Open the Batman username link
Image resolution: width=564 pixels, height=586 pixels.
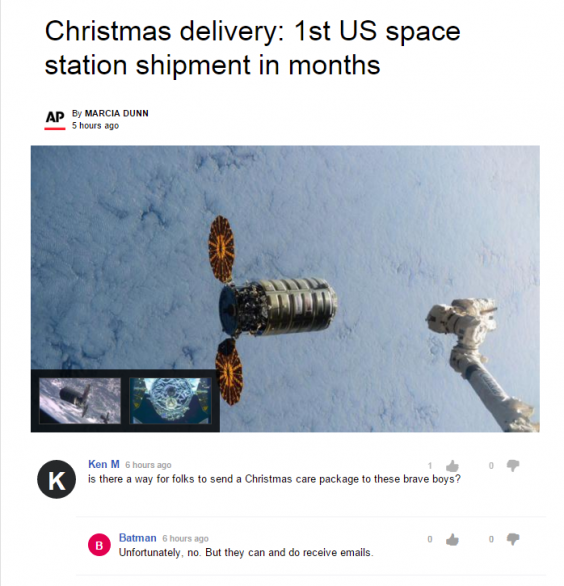137,538
